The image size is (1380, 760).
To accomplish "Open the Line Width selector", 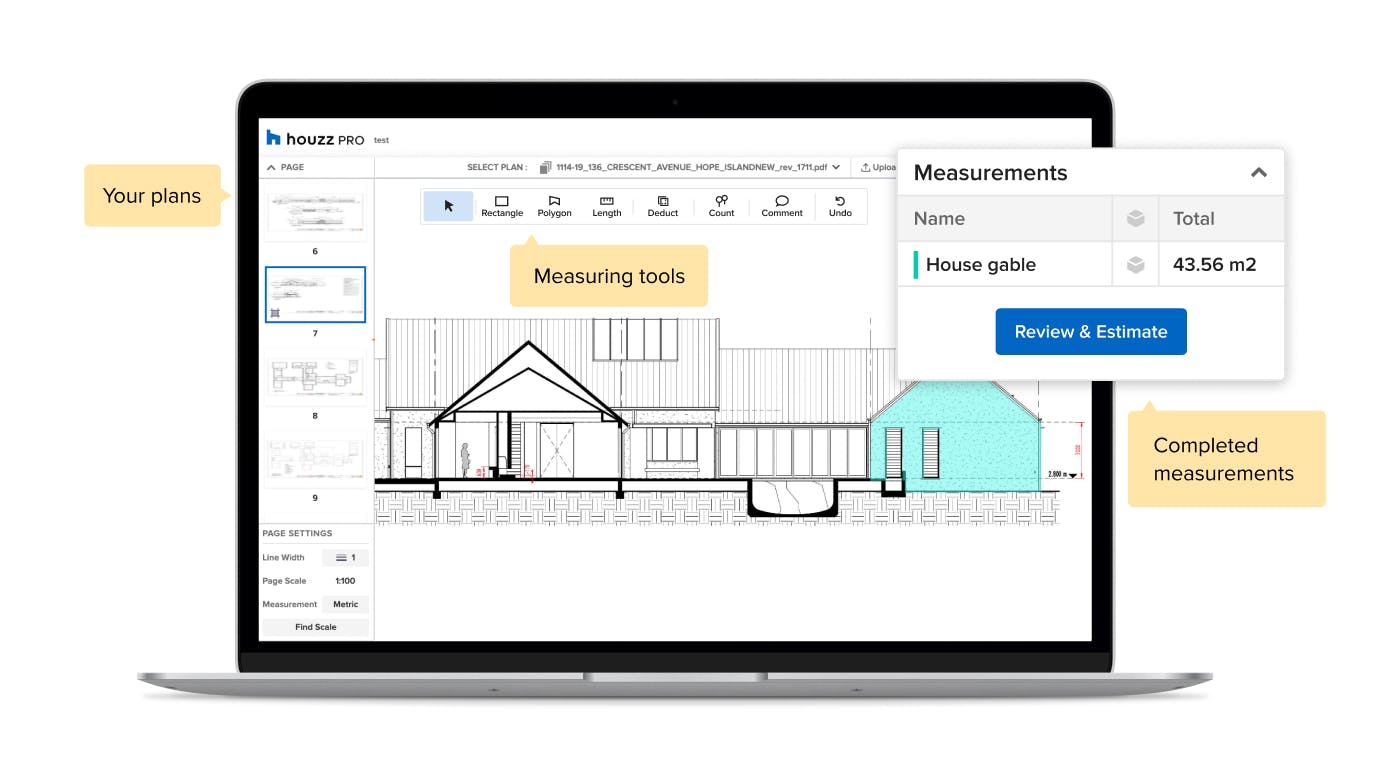I will pos(345,558).
